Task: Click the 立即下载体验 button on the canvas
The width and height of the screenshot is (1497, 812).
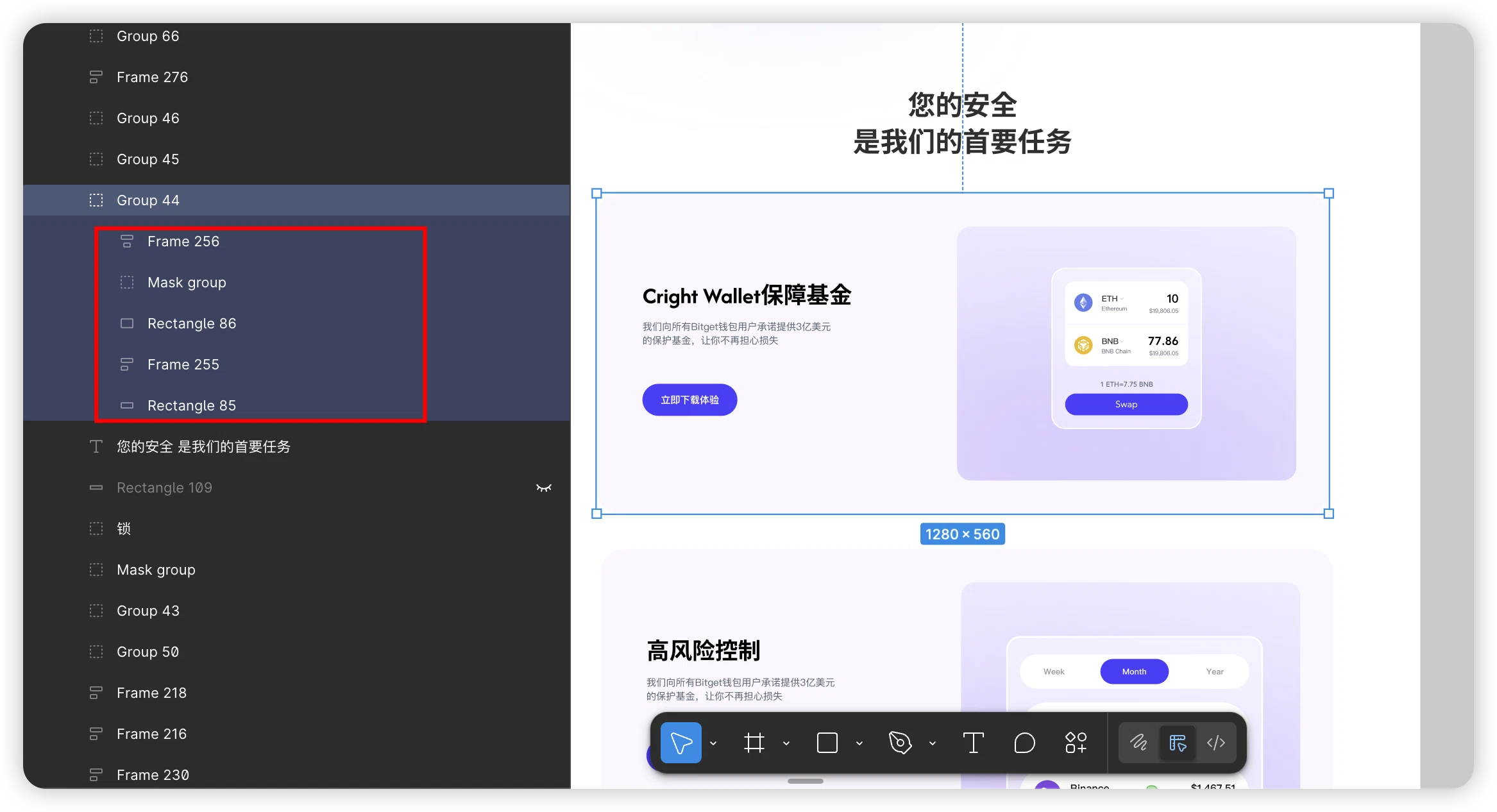Action: pyautogui.click(x=689, y=400)
